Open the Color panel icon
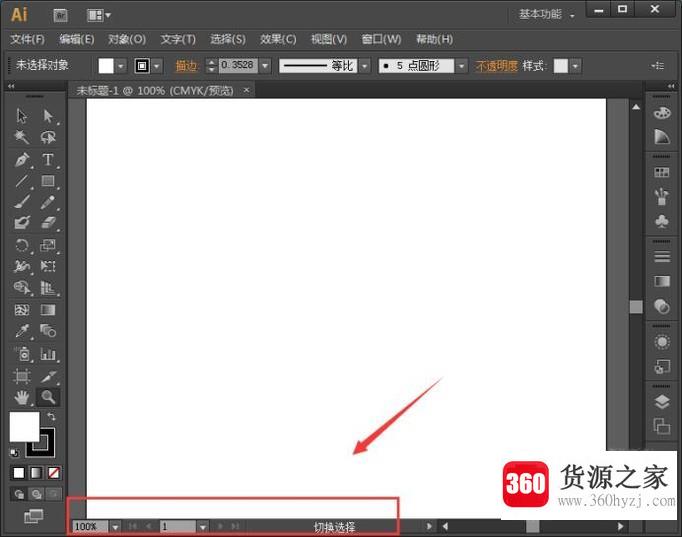 tap(662, 113)
